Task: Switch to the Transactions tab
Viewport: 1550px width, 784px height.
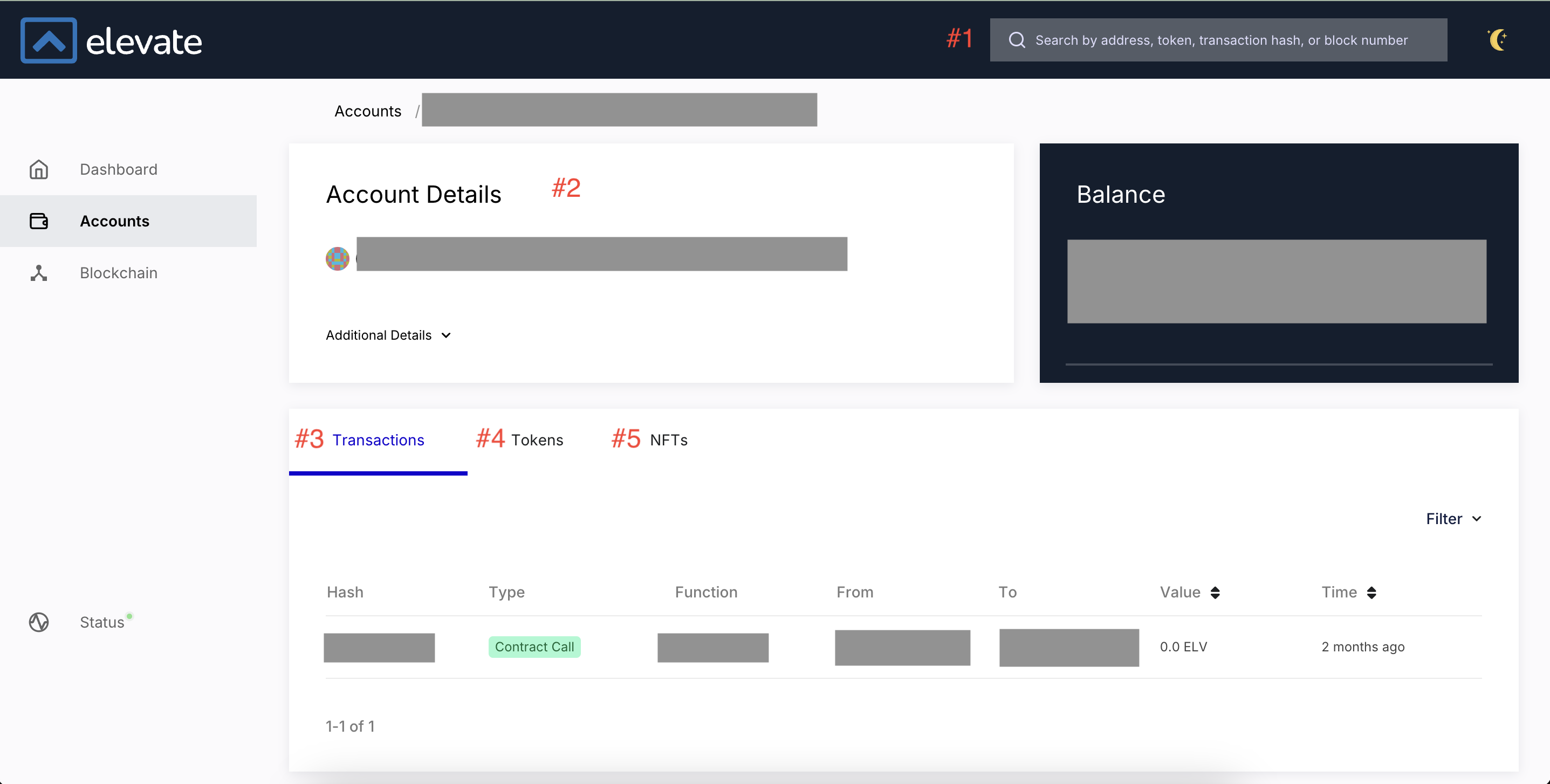Action: coord(378,441)
